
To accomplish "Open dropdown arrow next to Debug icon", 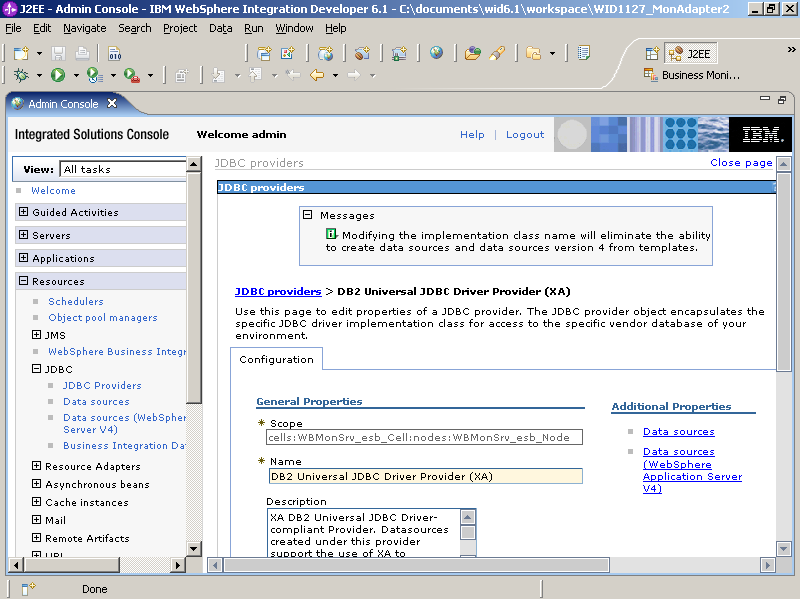I will coord(39,76).
